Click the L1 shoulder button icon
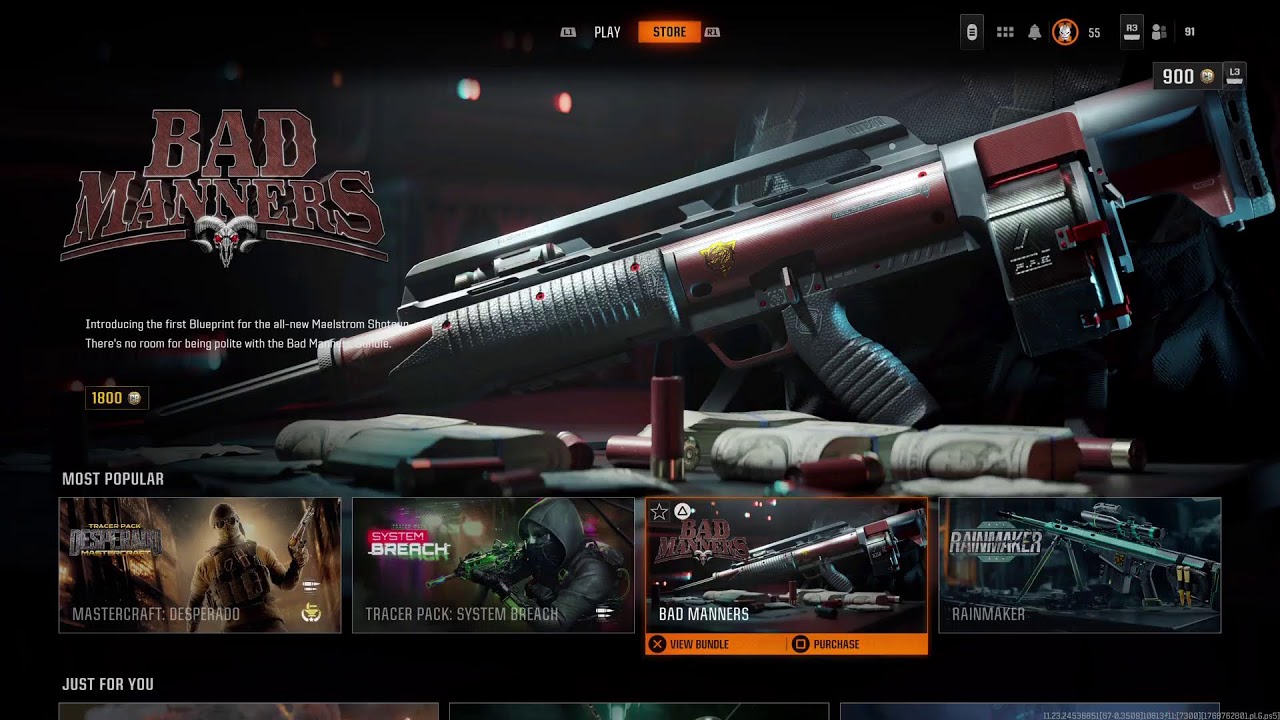The image size is (1280, 720). pos(568,32)
